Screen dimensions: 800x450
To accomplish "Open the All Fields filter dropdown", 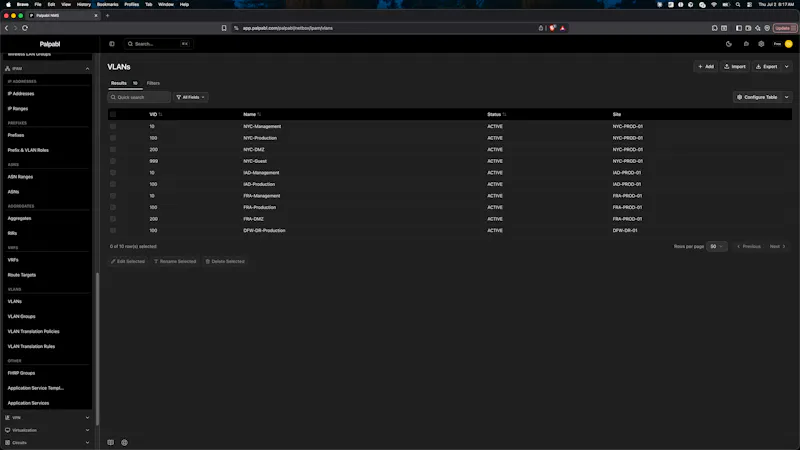I will pyautogui.click(x=190, y=97).
